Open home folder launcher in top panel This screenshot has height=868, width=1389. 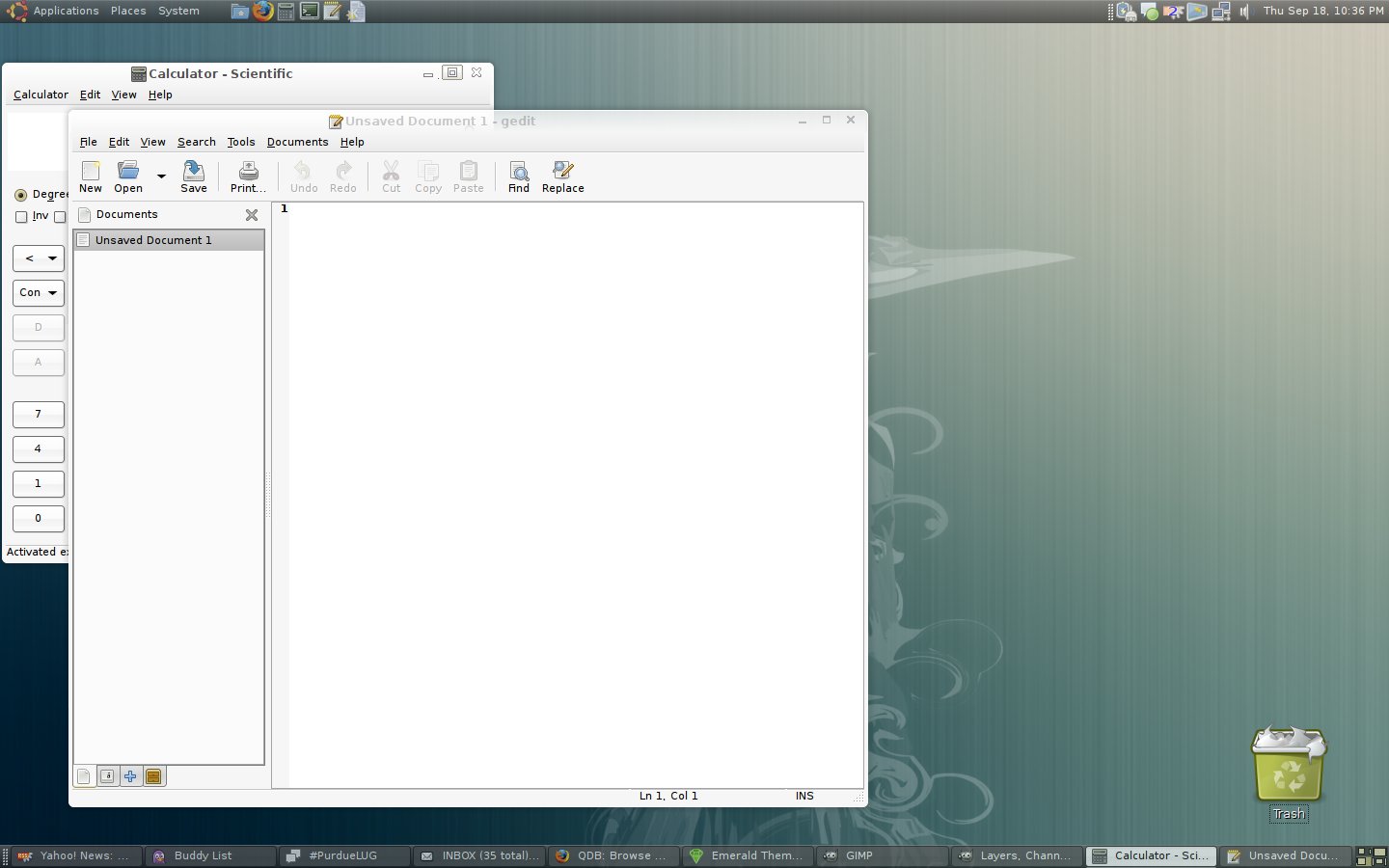pyautogui.click(x=240, y=12)
